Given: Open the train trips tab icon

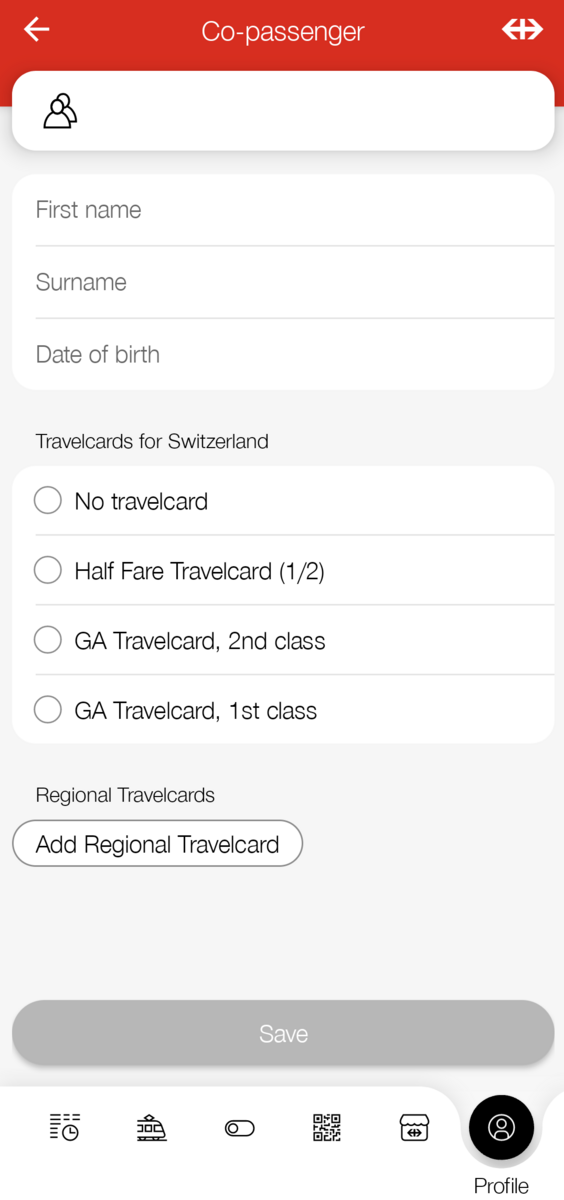Looking at the screenshot, I should tap(152, 1127).
